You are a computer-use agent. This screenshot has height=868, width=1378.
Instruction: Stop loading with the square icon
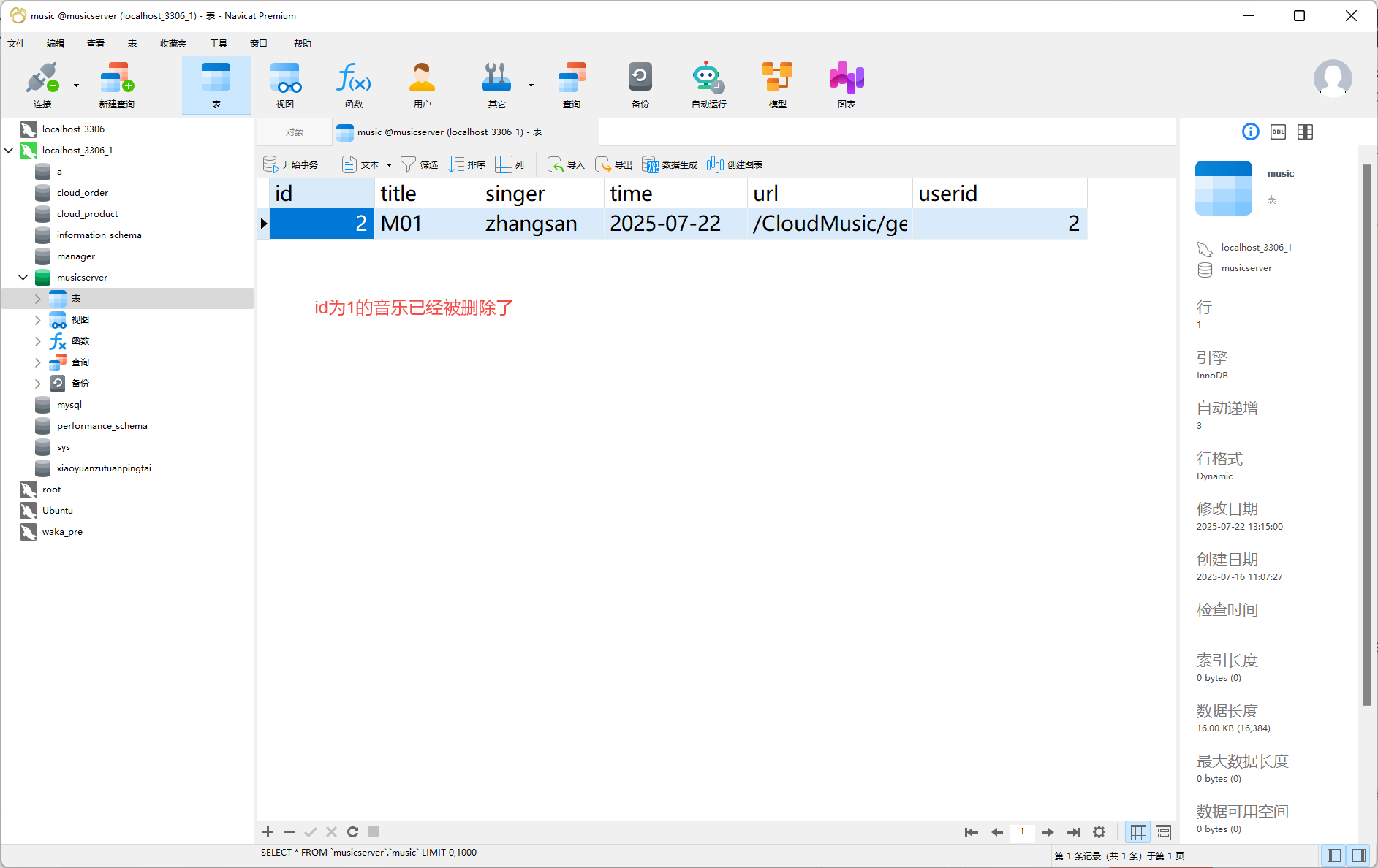374,831
